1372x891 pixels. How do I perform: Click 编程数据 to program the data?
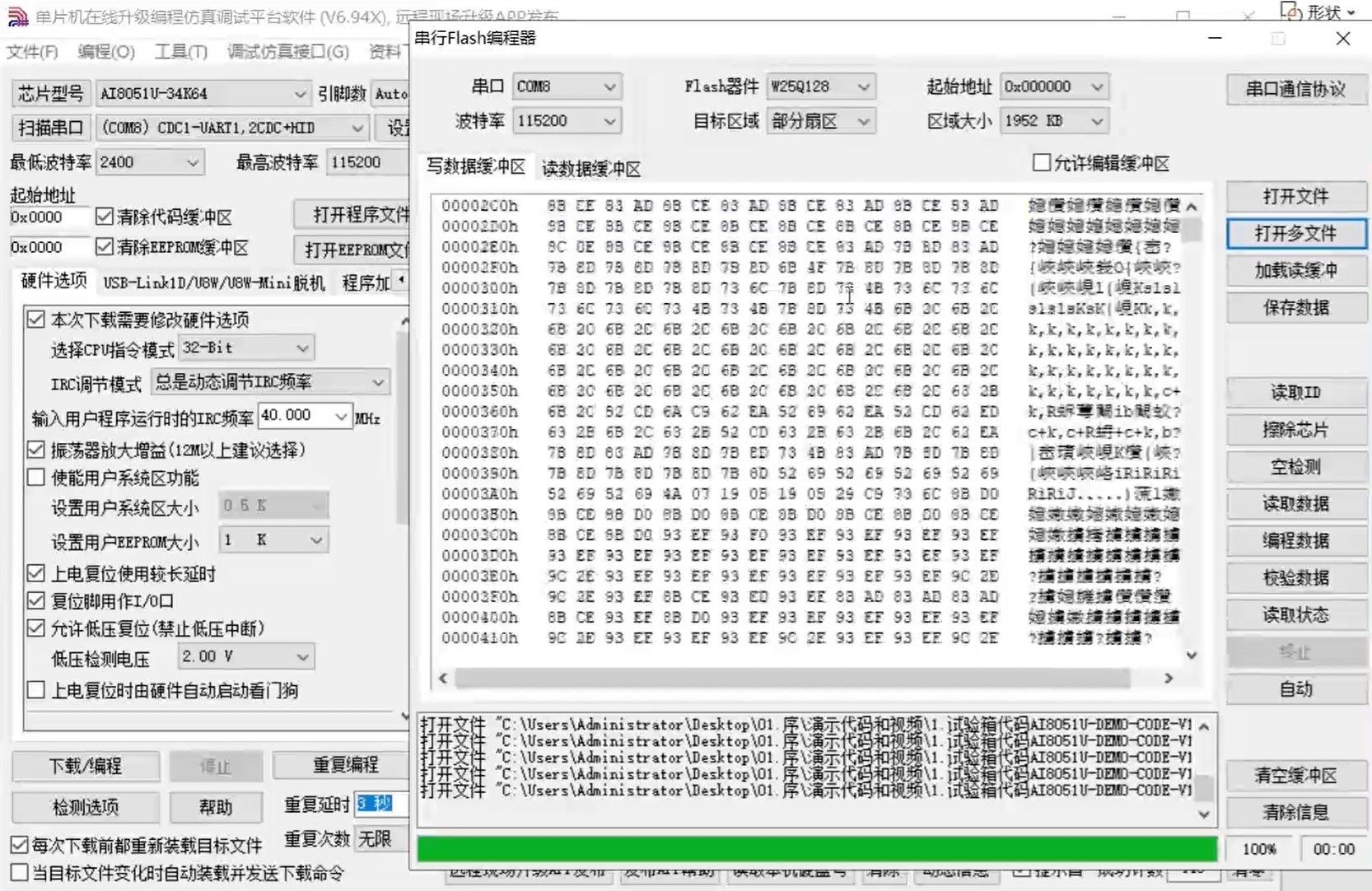tap(1295, 540)
